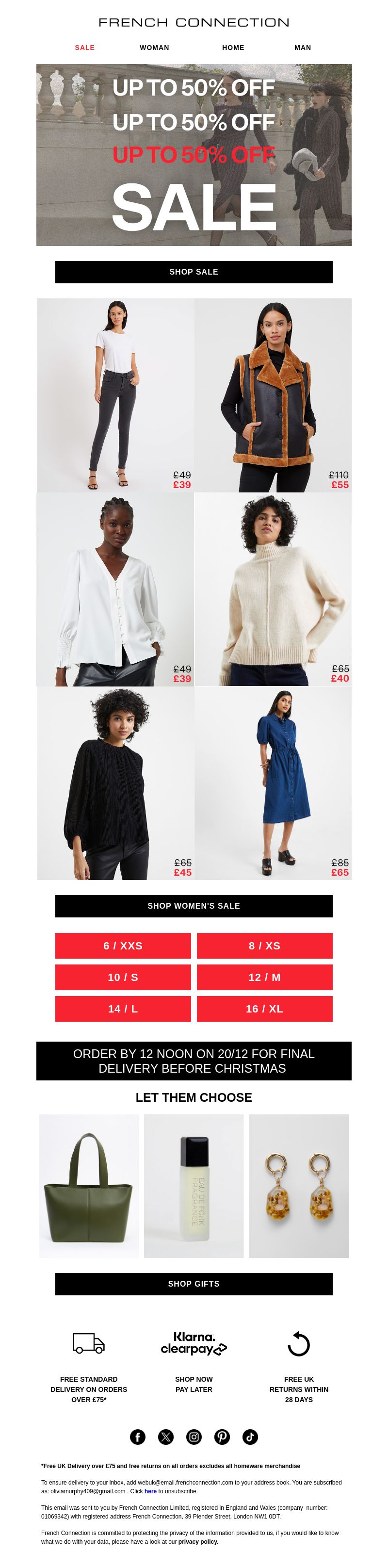Select the 12 / M size button
This screenshot has height=1568, width=388.
pos(264,977)
